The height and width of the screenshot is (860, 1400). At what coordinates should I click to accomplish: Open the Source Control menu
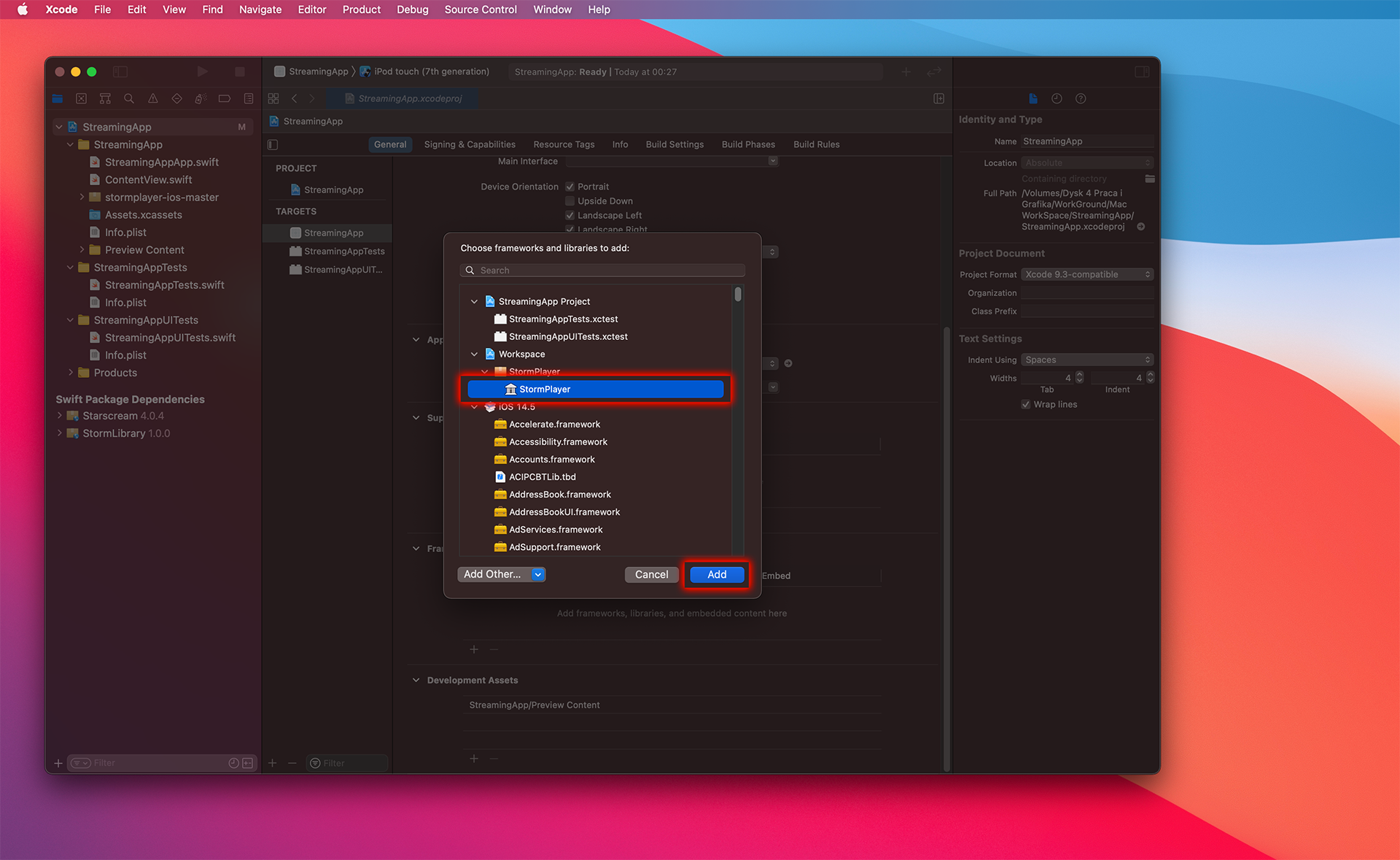481,9
